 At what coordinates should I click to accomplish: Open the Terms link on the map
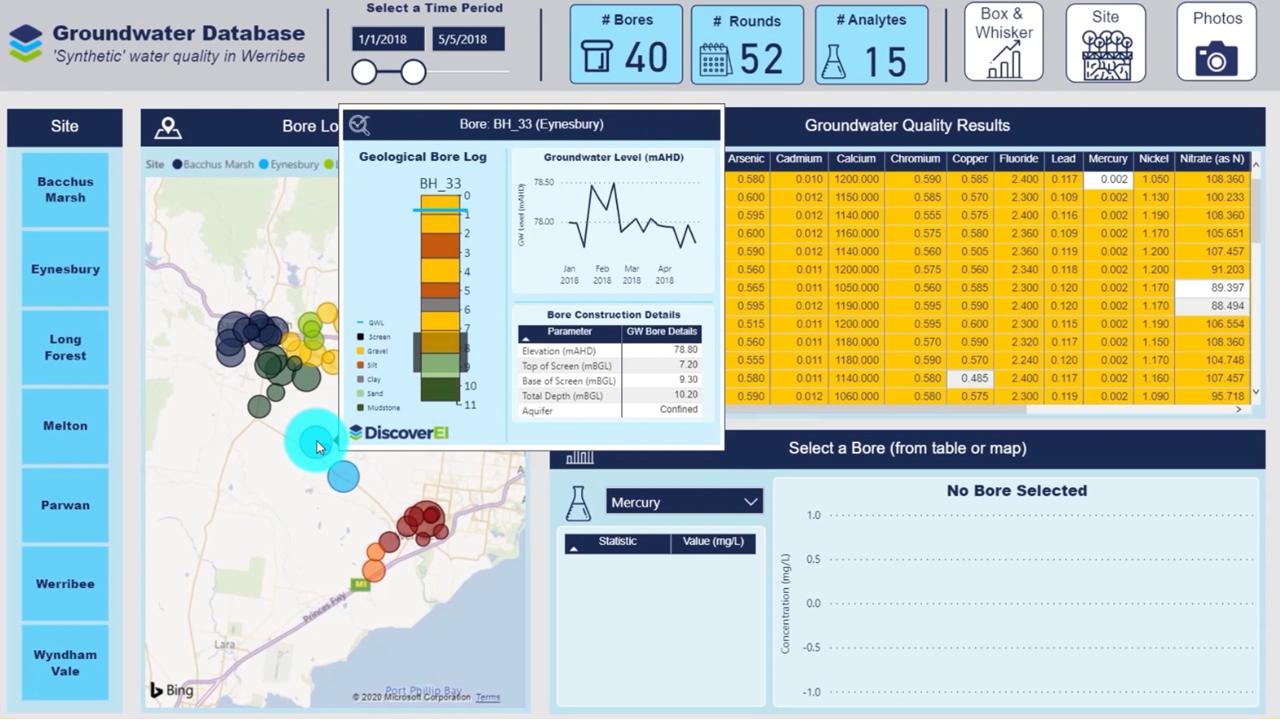(x=487, y=697)
